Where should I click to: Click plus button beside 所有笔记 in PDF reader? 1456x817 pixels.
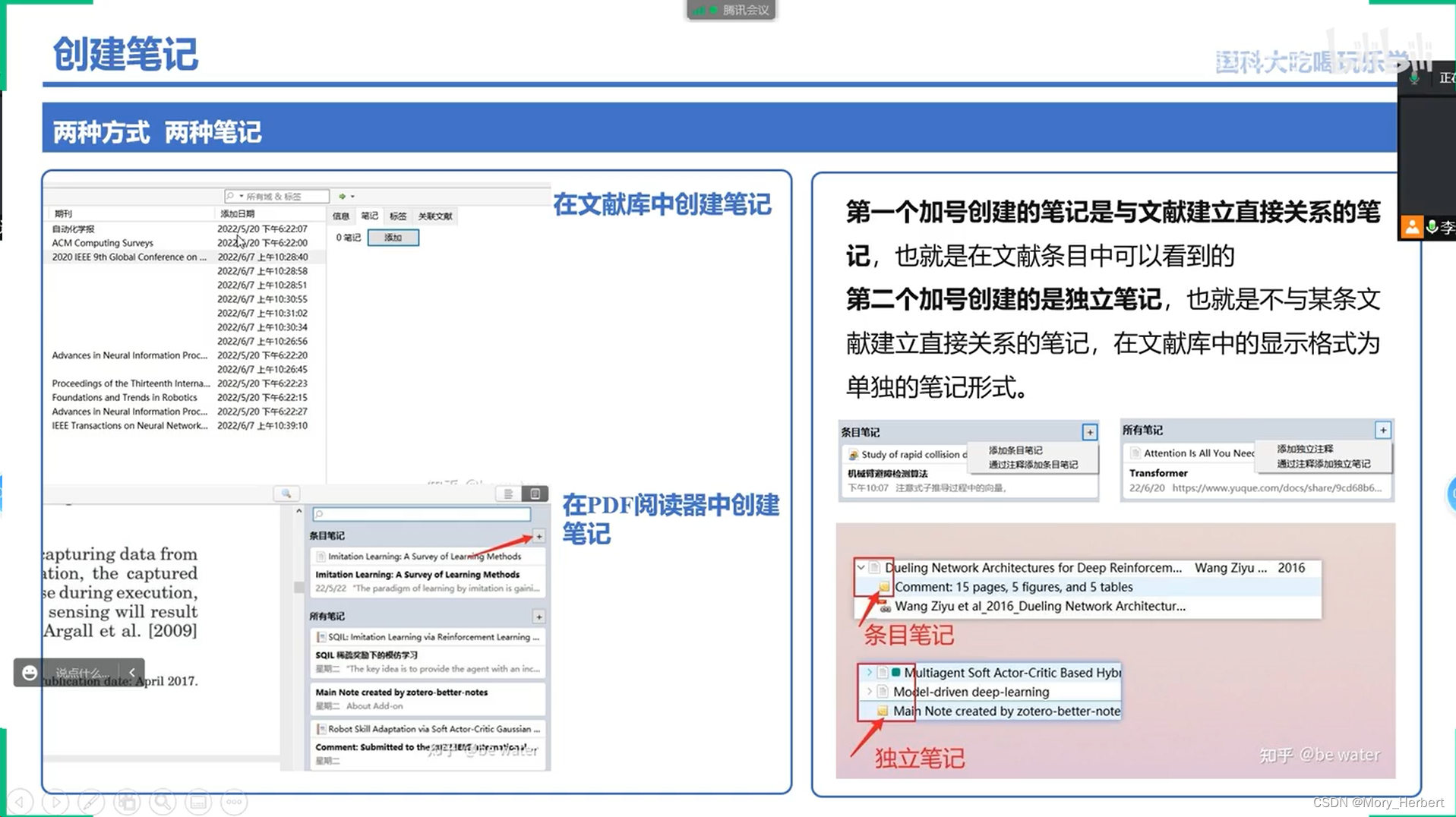[x=538, y=617]
